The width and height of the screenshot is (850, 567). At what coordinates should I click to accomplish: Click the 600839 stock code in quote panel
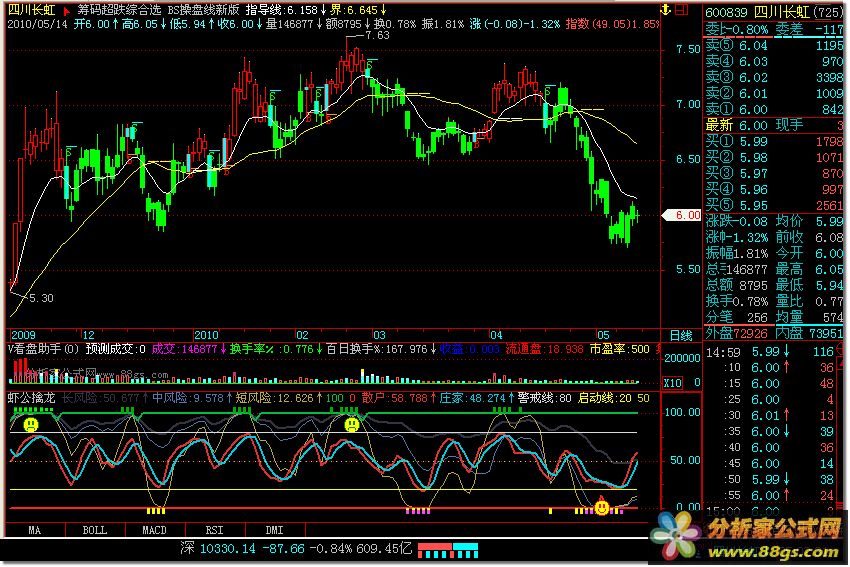(725, 9)
